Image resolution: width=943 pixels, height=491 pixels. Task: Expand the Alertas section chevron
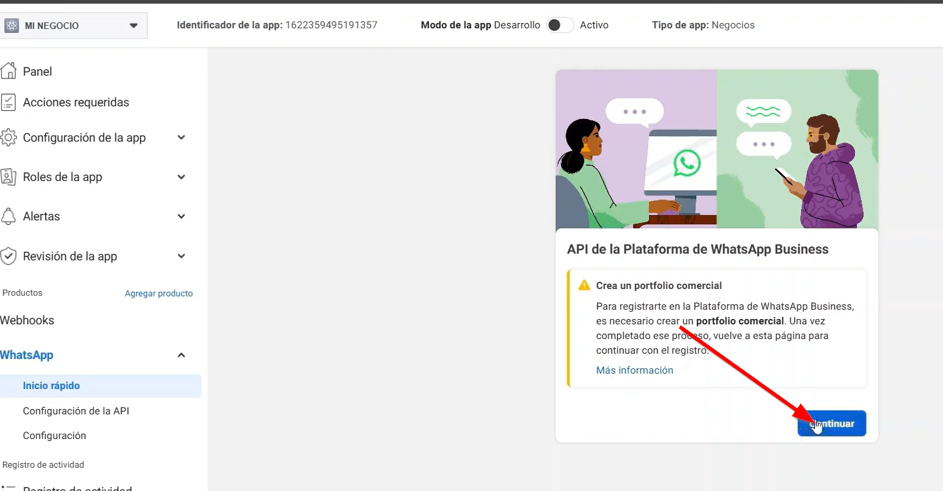(x=181, y=216)
